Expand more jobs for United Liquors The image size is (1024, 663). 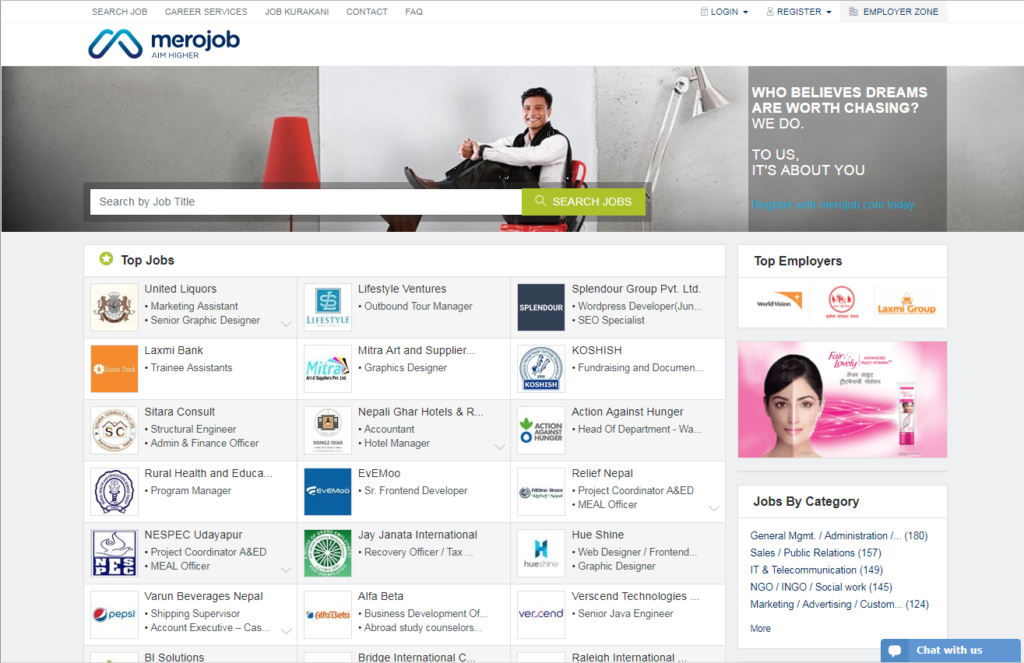coord(286,324)
